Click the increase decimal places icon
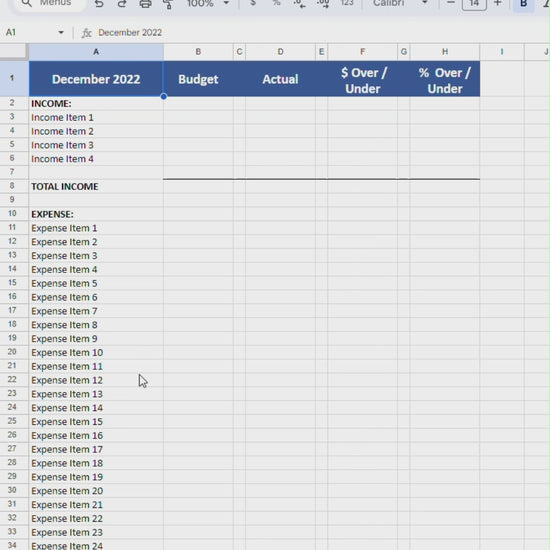 [x=323, y=4]
